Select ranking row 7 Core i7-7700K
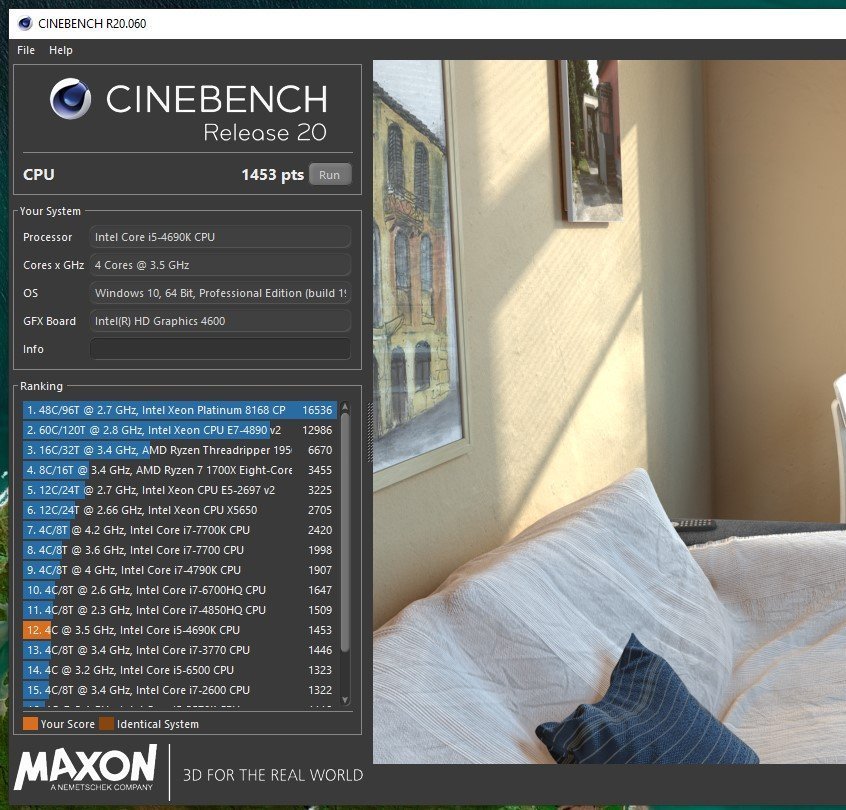The image size is (846, 810). (180, 530)
